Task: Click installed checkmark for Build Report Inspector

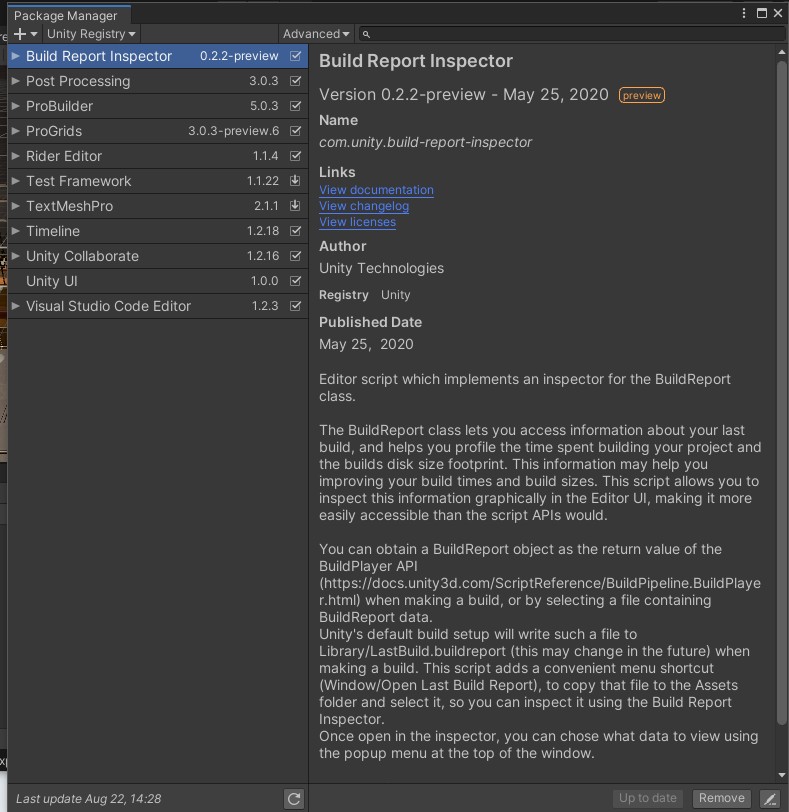Action: (x=295, y=56)
